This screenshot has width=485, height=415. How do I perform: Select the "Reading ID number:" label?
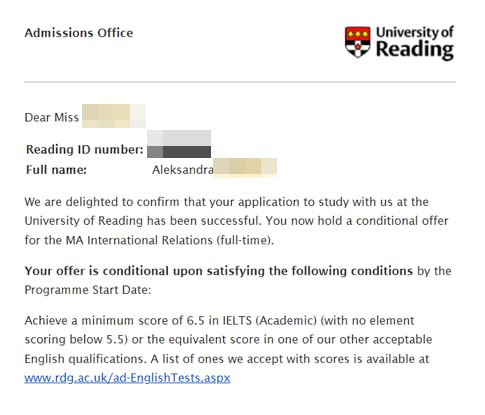point(85,150)
